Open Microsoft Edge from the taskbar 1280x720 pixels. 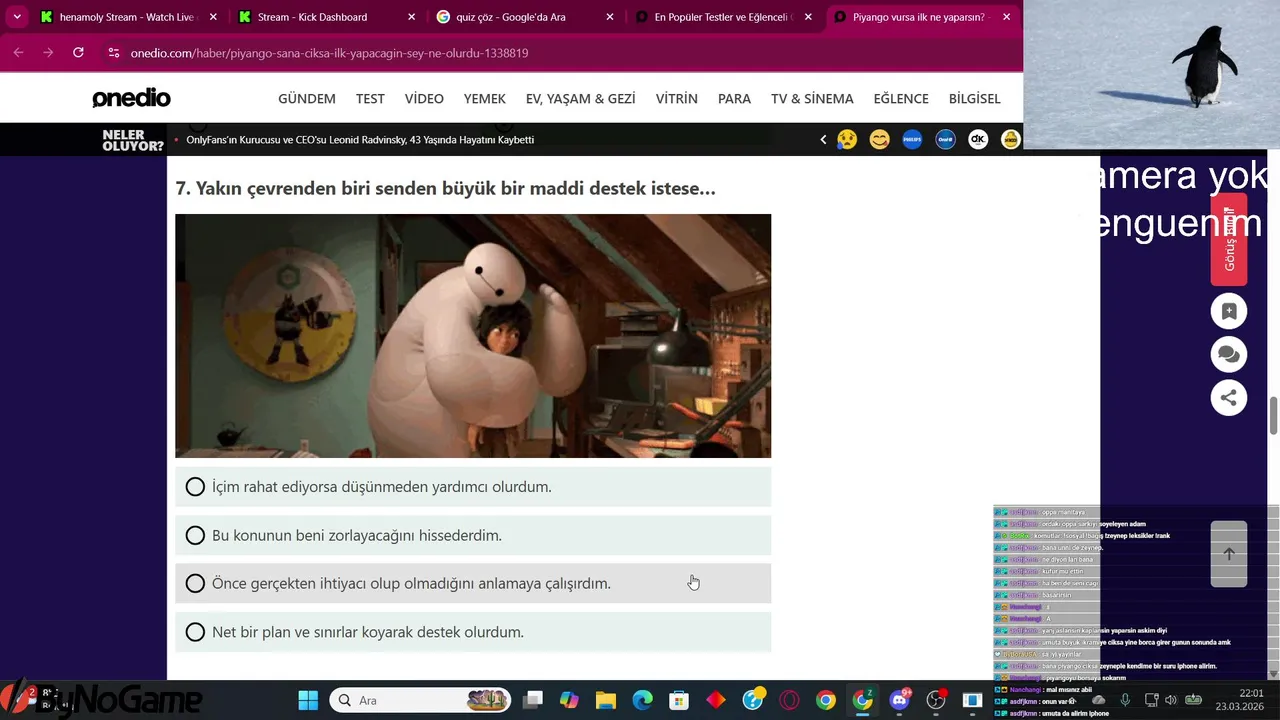pyautogui.click(x=642, y=700)
